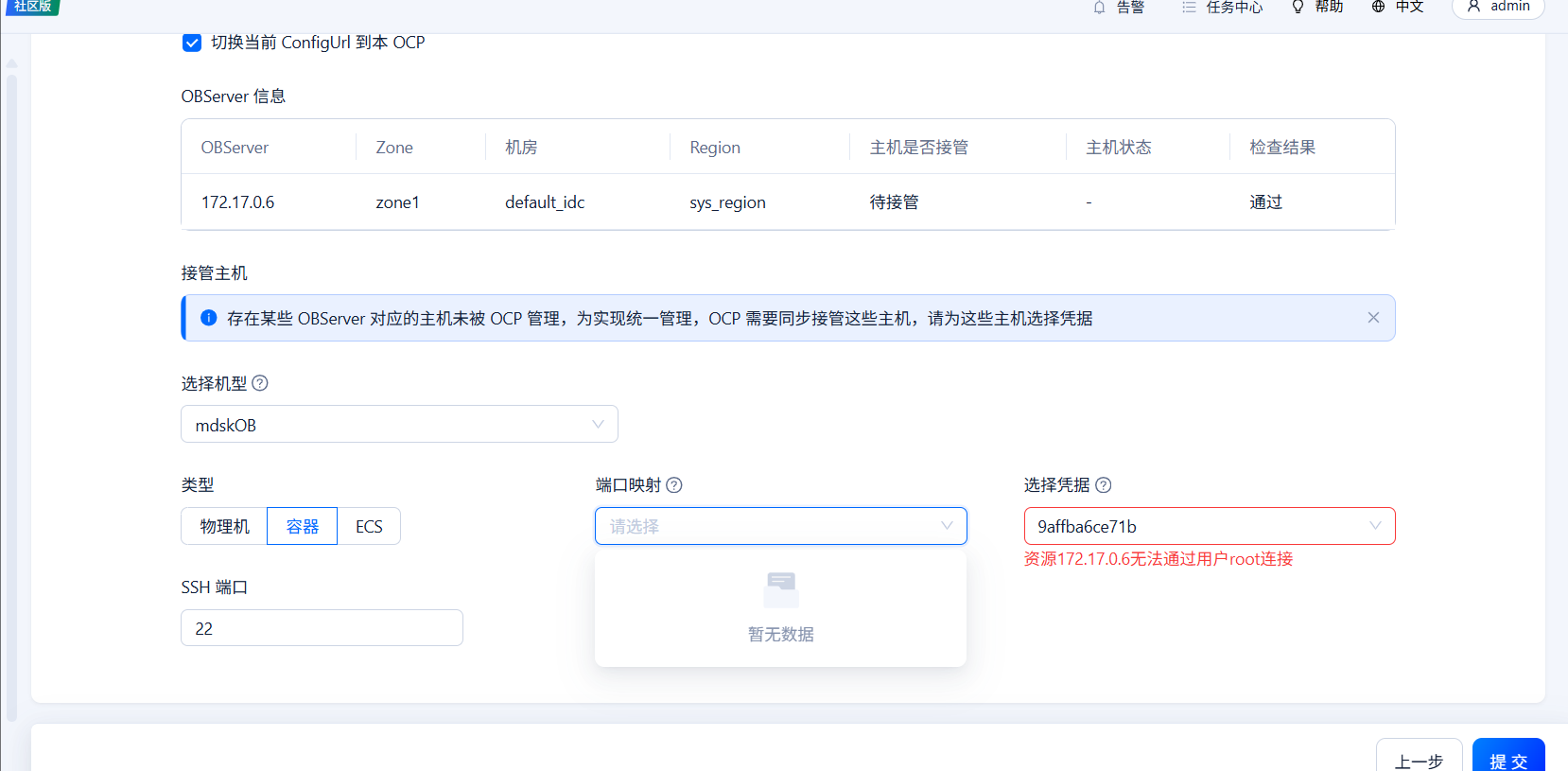Click the OBServer column header
Viewport: 1568px width, 771px height.
pos(235,148)
